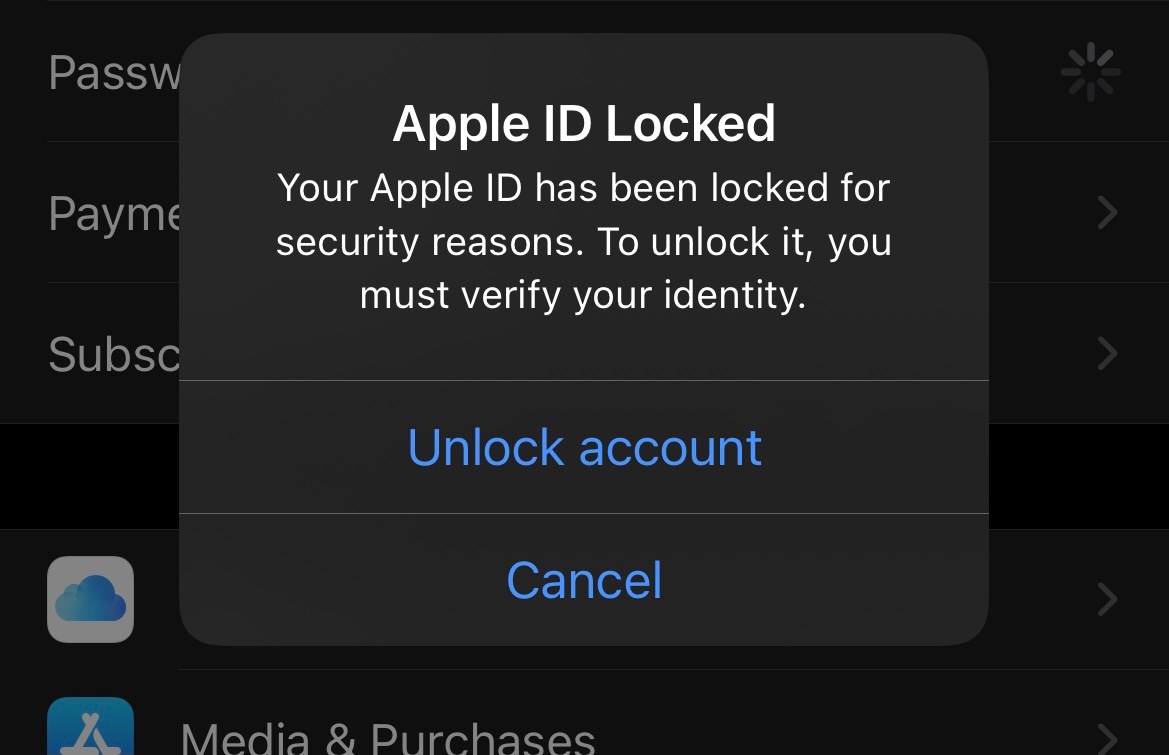Open iCloud via its cloud icon

(90, 599)
